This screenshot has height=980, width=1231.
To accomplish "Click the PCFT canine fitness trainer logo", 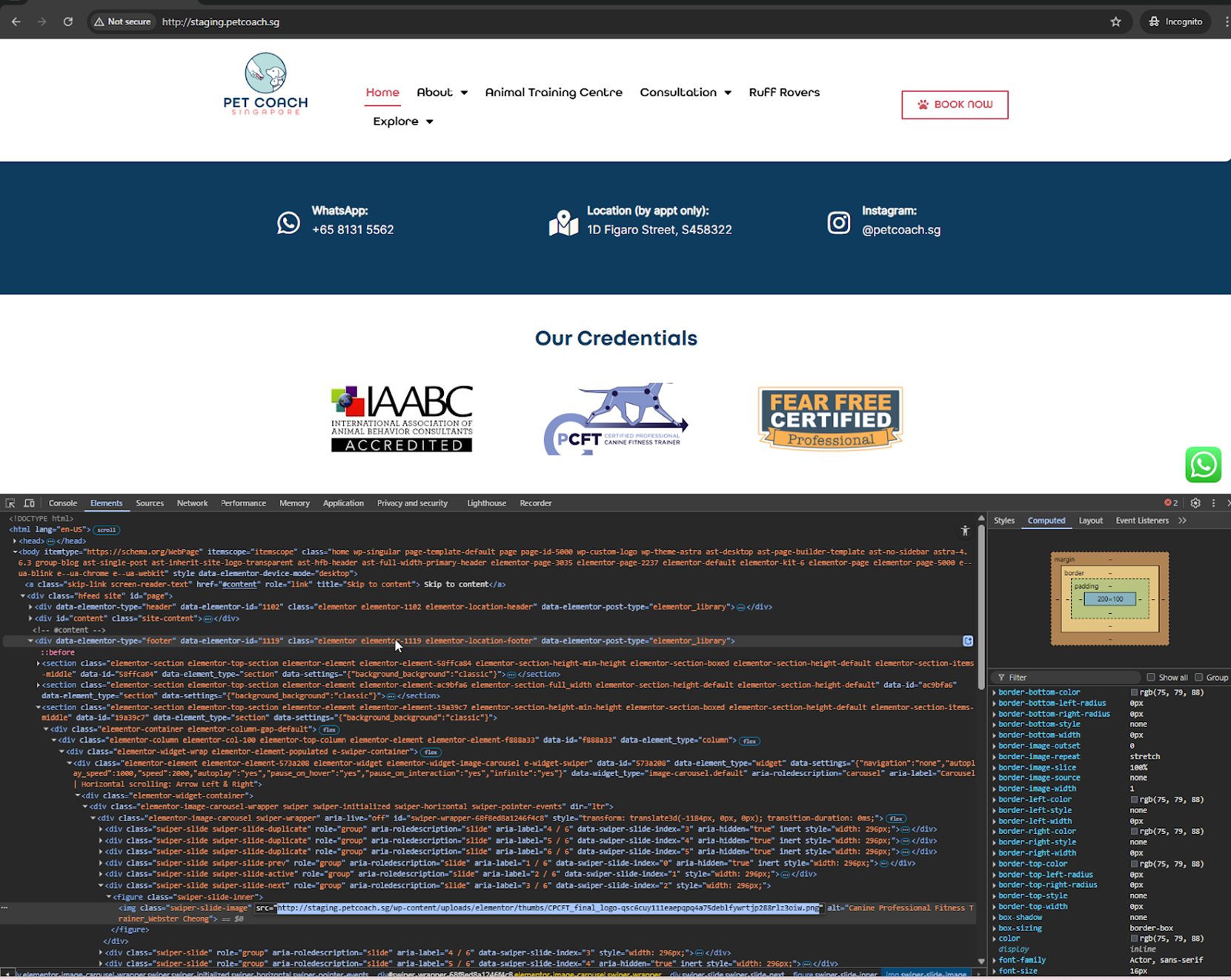I will tap(616, 419).
